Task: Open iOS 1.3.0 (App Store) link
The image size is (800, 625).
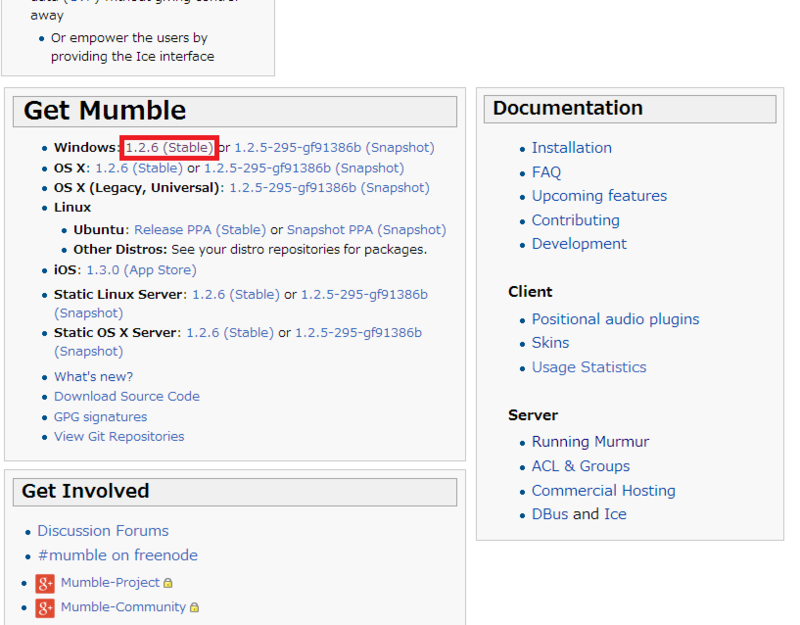Action: (141, 270)
